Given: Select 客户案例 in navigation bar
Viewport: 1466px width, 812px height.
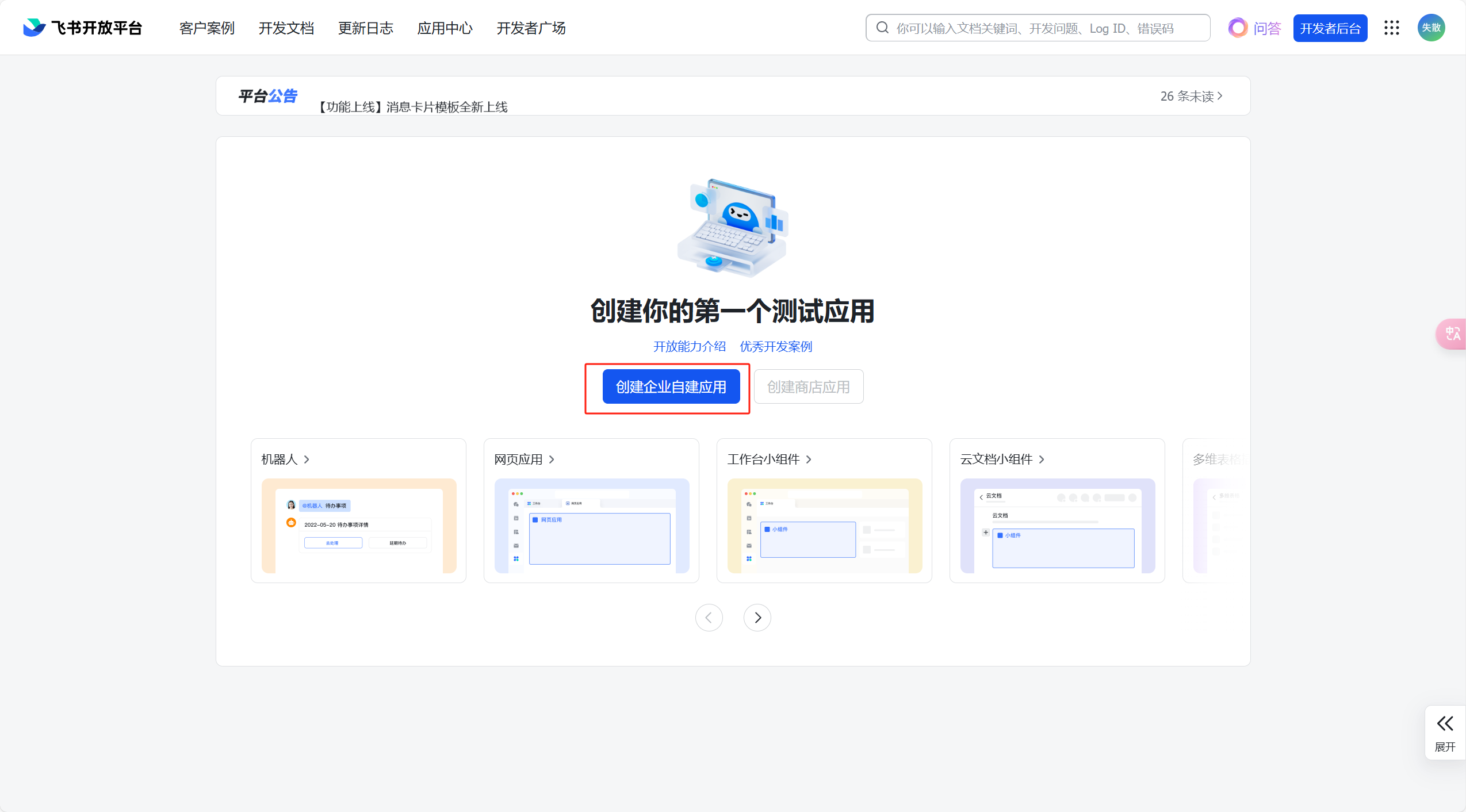Looking at the screenshot, I should coord(206,28).
